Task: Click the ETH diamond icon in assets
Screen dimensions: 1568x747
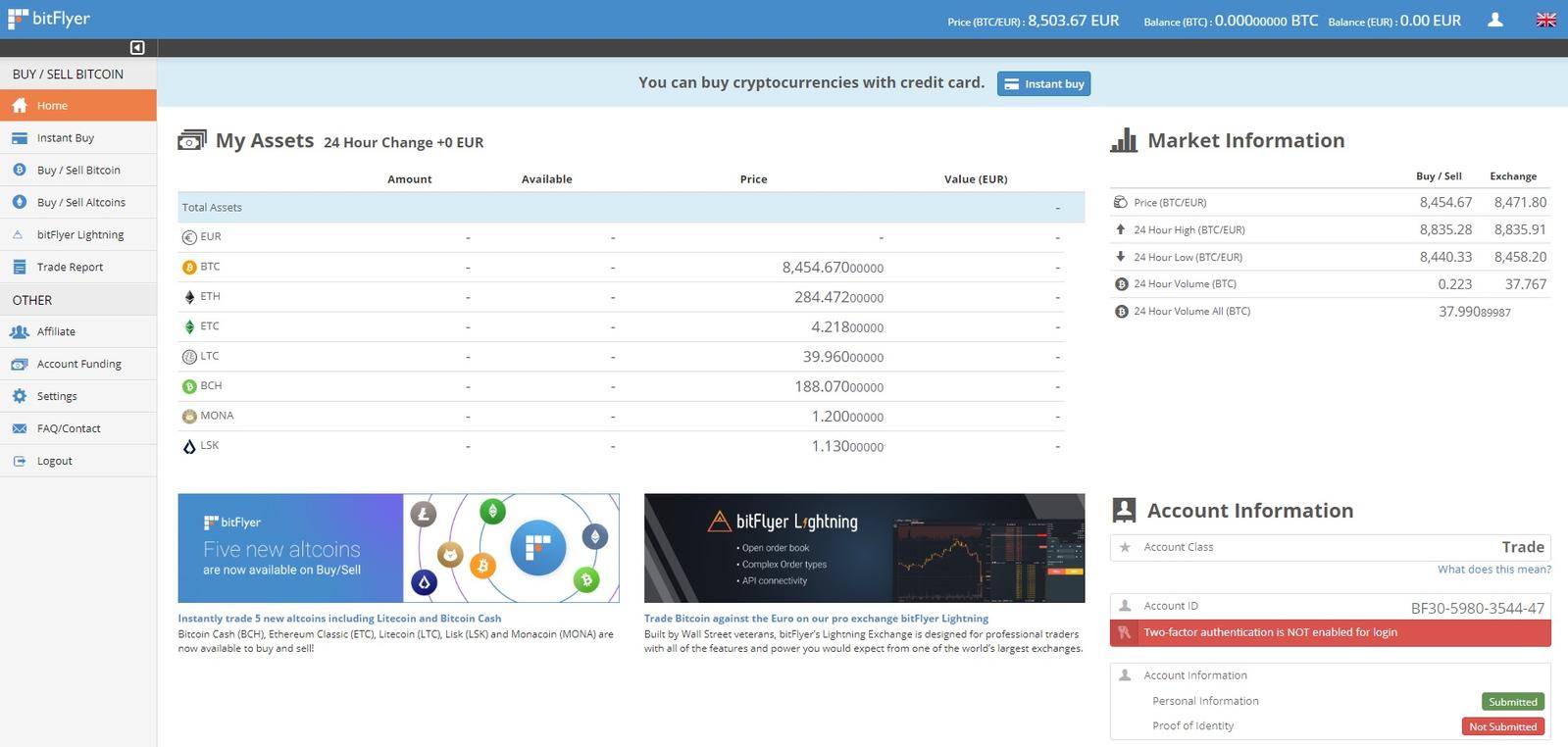Action: coord(189,297)
